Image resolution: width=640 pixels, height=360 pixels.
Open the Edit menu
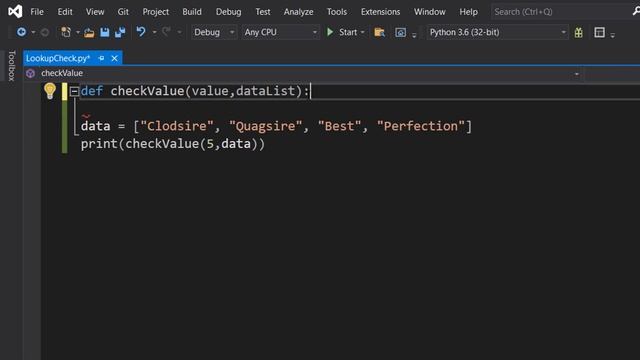point(65,12)
